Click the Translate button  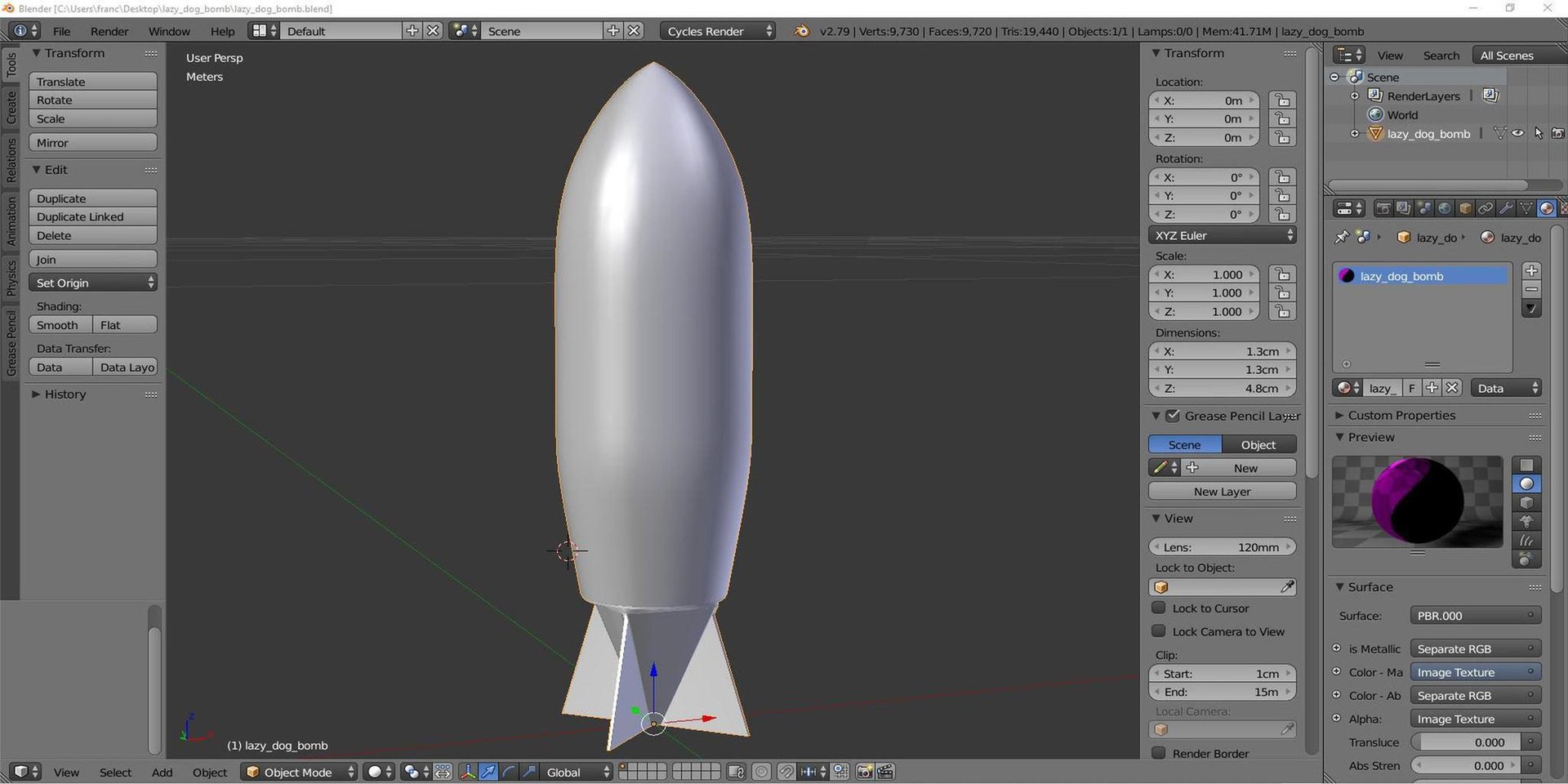[x=92, y=82]
